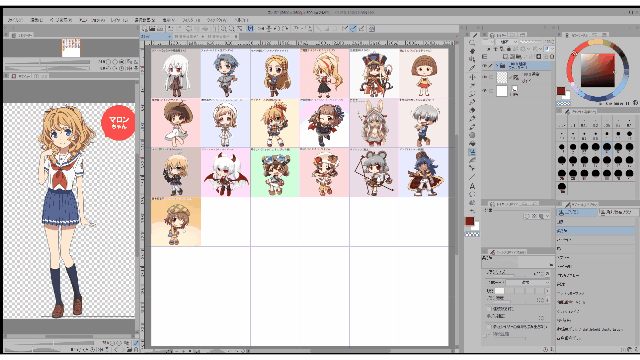Click the canvas vertical scrollbar
The image size is (640, 360).
coord(456,196)
